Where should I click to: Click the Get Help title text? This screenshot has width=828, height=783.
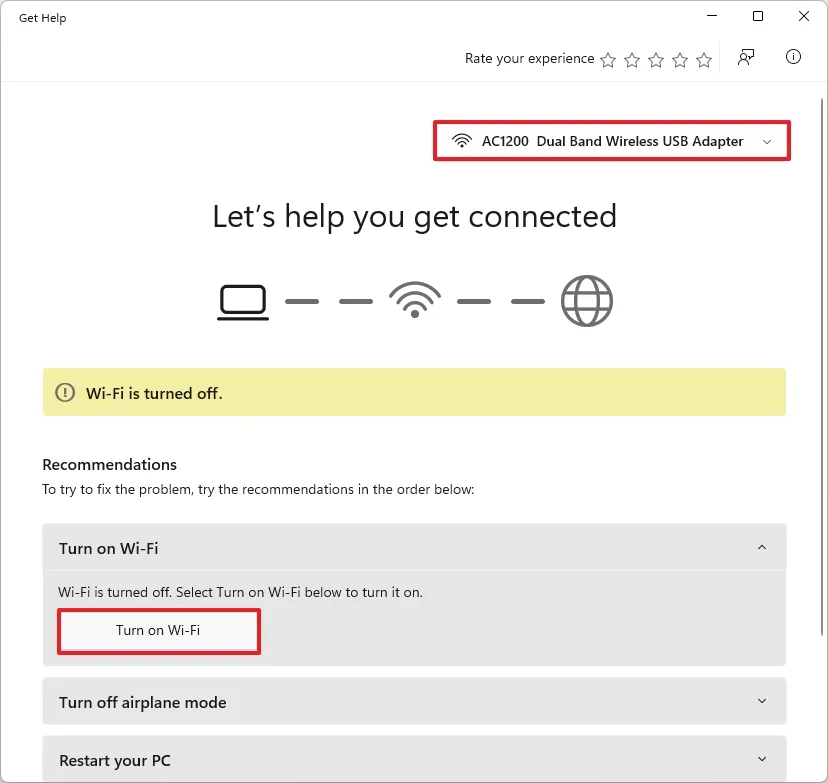pyautogui.click(x=42, y=17)
